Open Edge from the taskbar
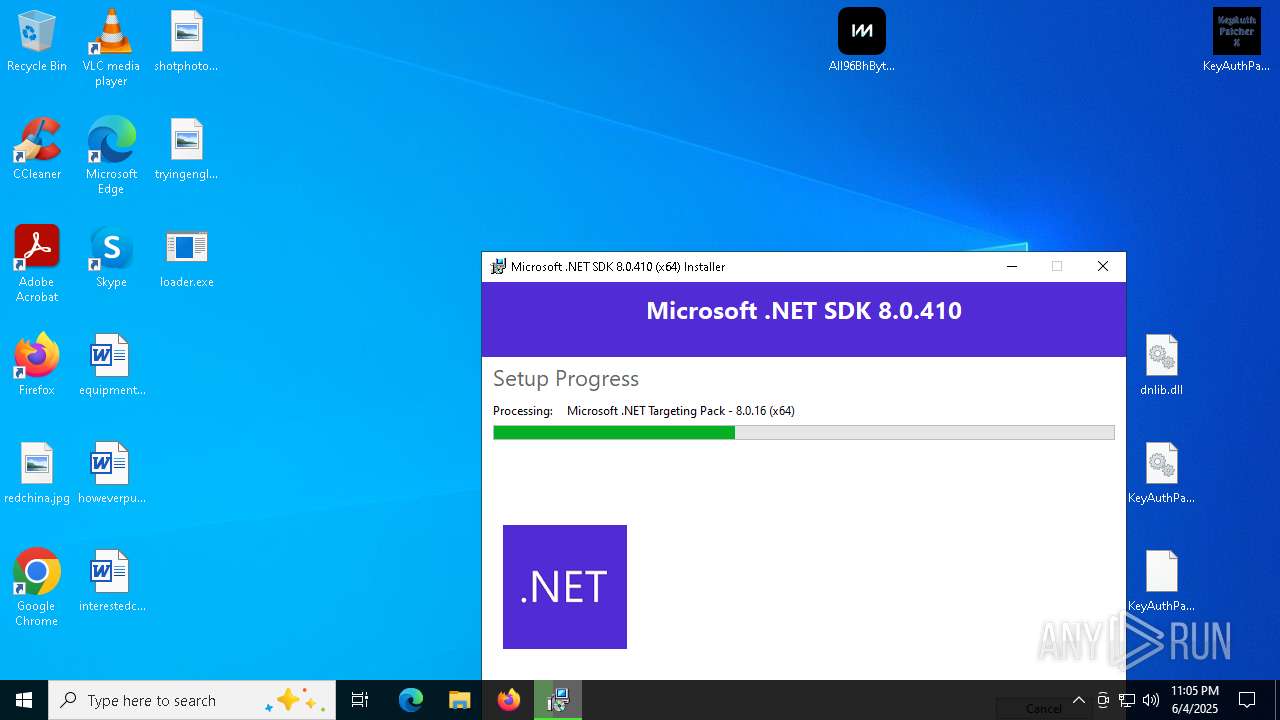1280x720 pixels. click(411, 700)
